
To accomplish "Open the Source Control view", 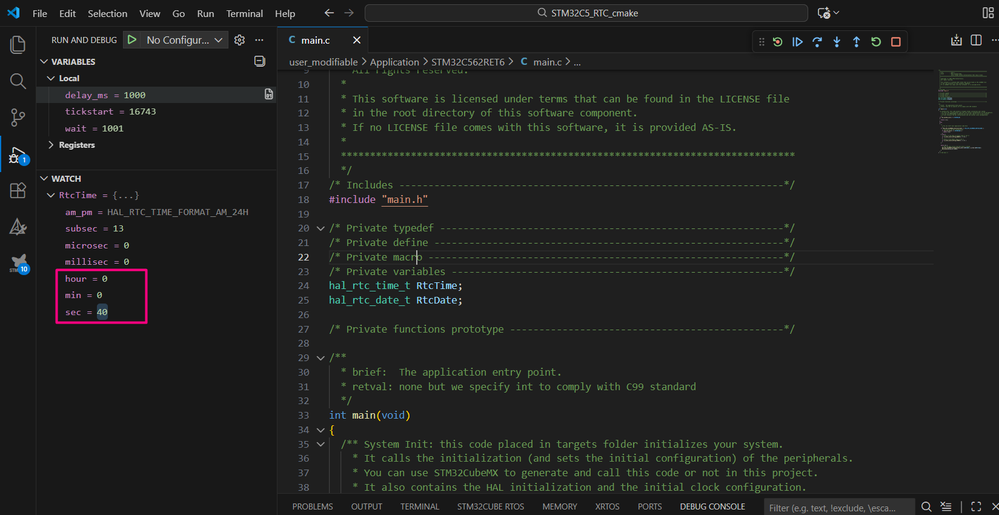I will point(17,117).
